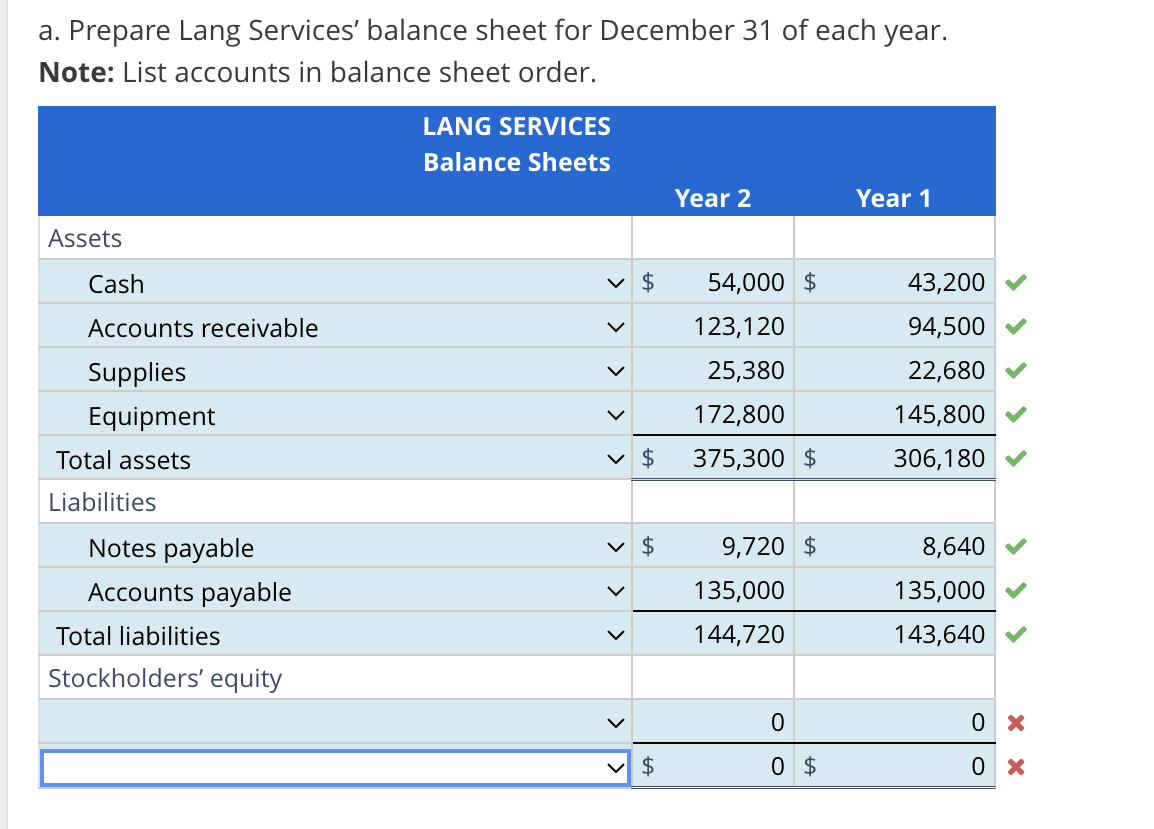Click the green checkmark beside Cash row

1015,282
